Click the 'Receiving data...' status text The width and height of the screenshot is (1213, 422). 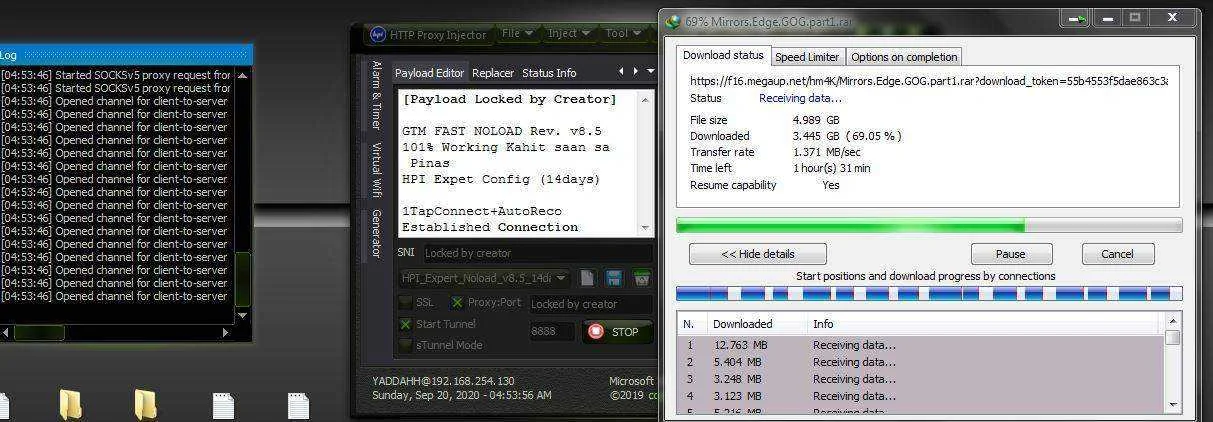[x=800, y=98]
